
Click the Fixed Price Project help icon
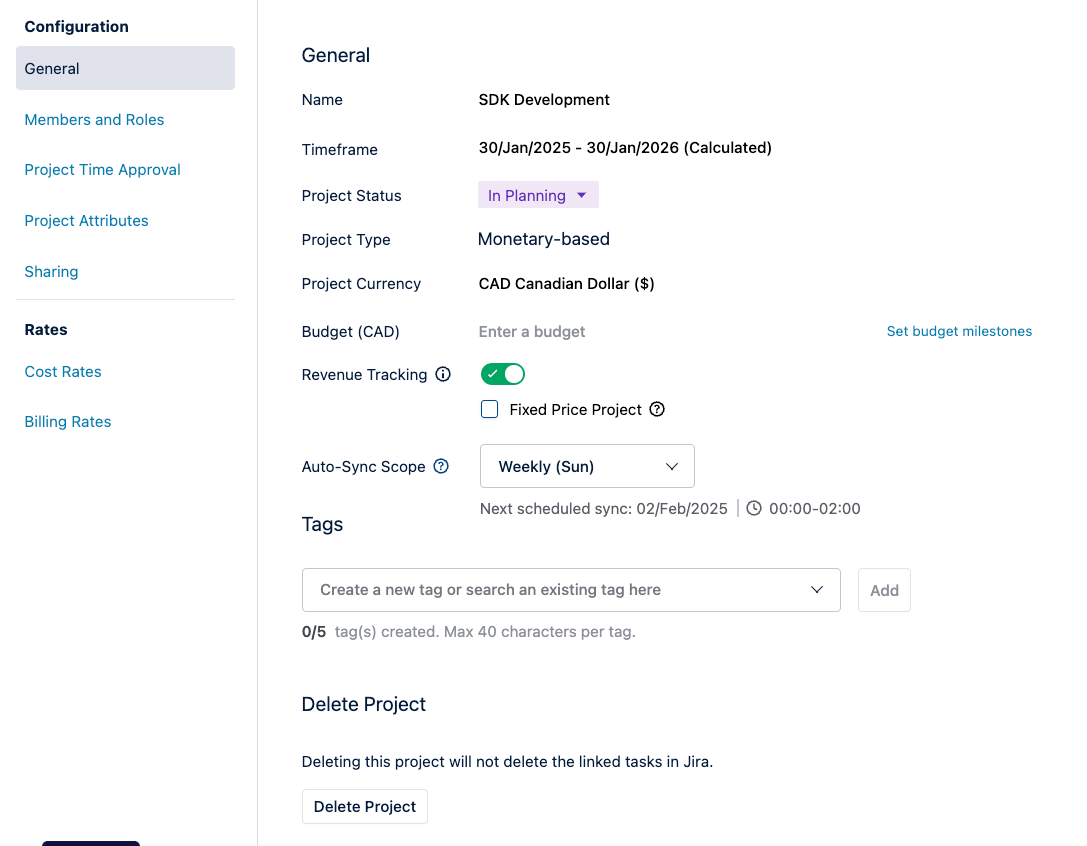tap(657, 409)
